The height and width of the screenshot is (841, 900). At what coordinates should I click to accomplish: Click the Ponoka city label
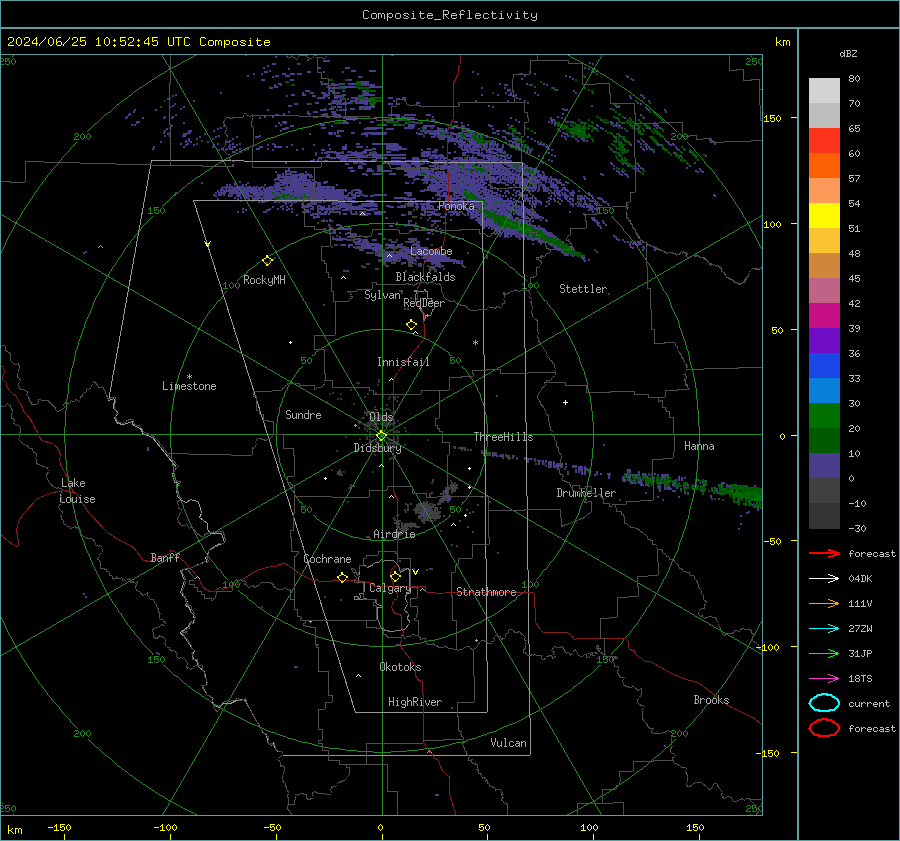coord(456,206)
